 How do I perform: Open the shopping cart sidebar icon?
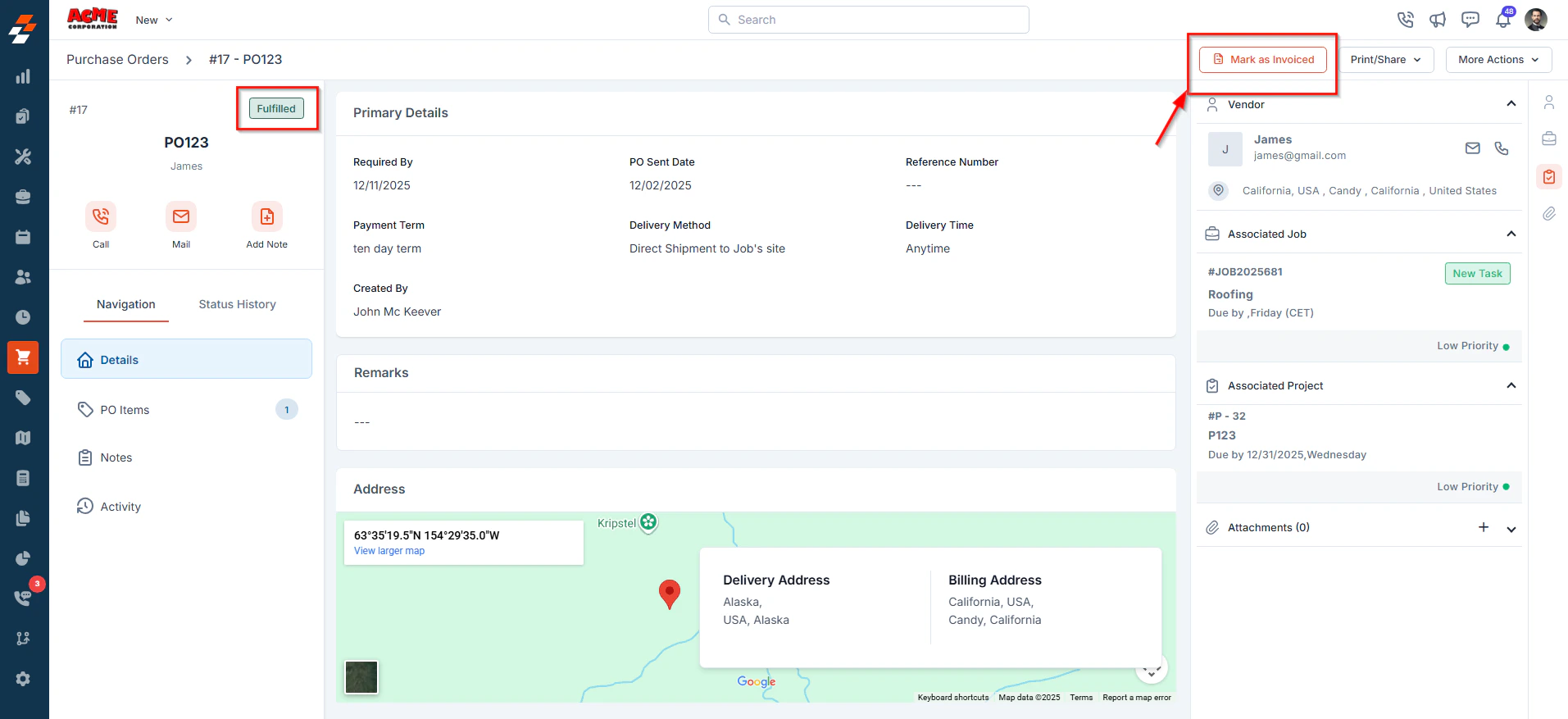23,357
